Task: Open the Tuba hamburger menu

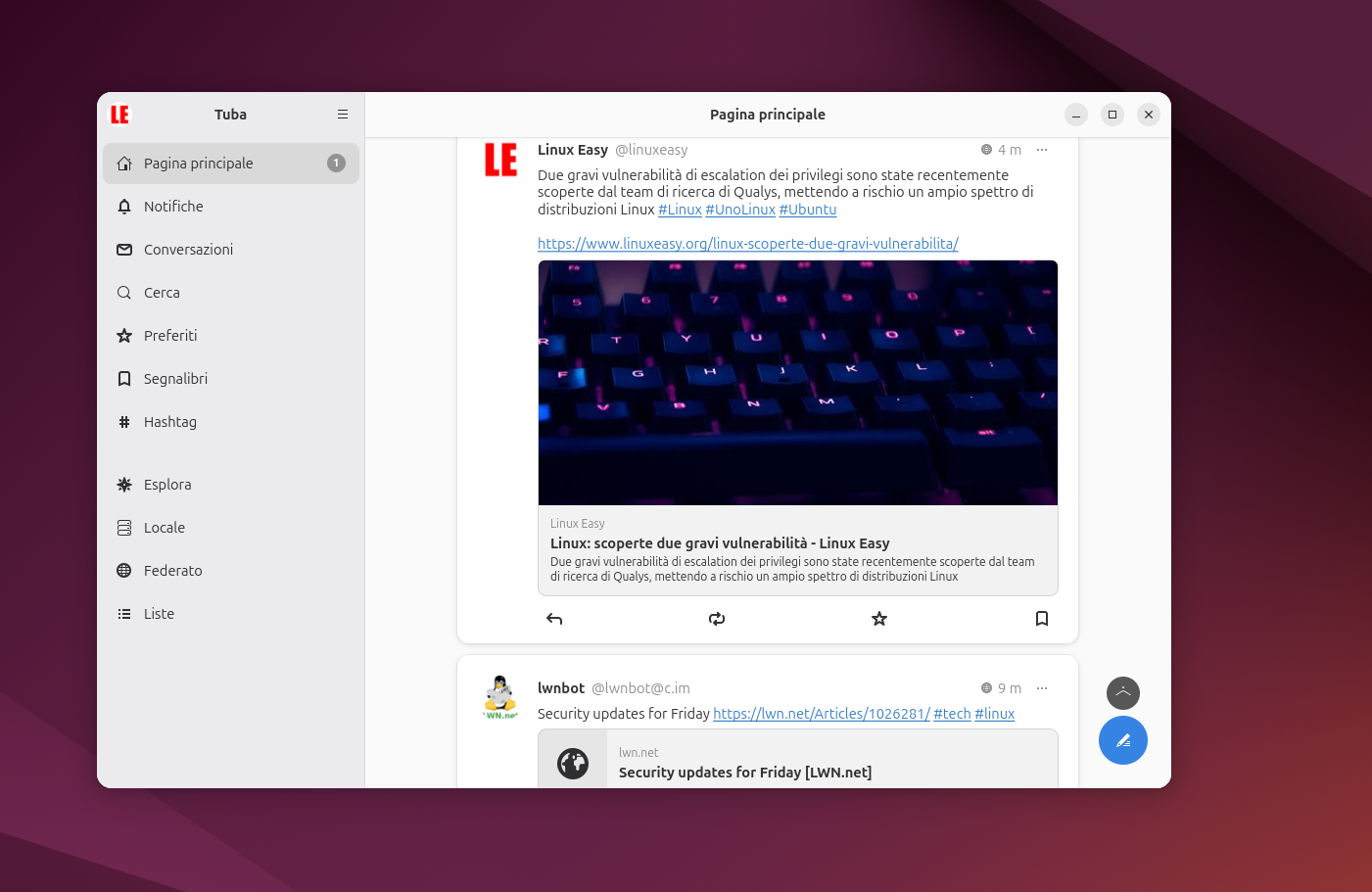Action: coord(343,115)
